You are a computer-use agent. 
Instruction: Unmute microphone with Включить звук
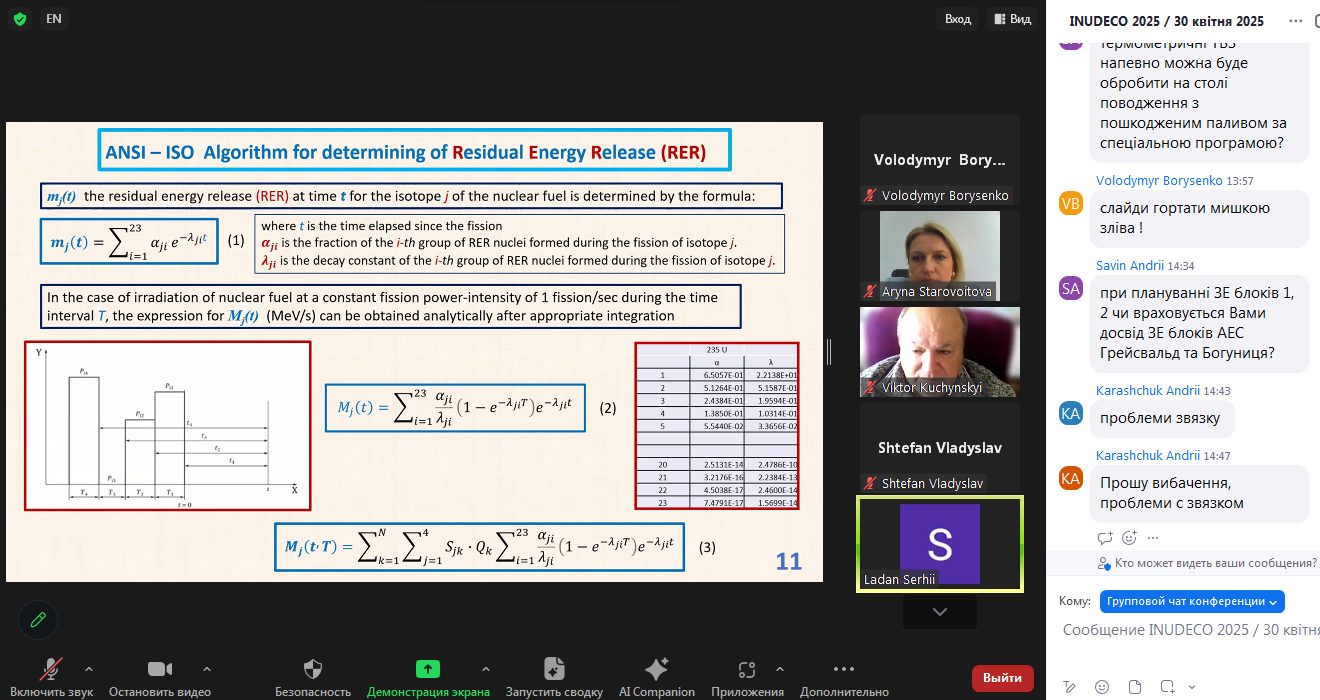52,669
